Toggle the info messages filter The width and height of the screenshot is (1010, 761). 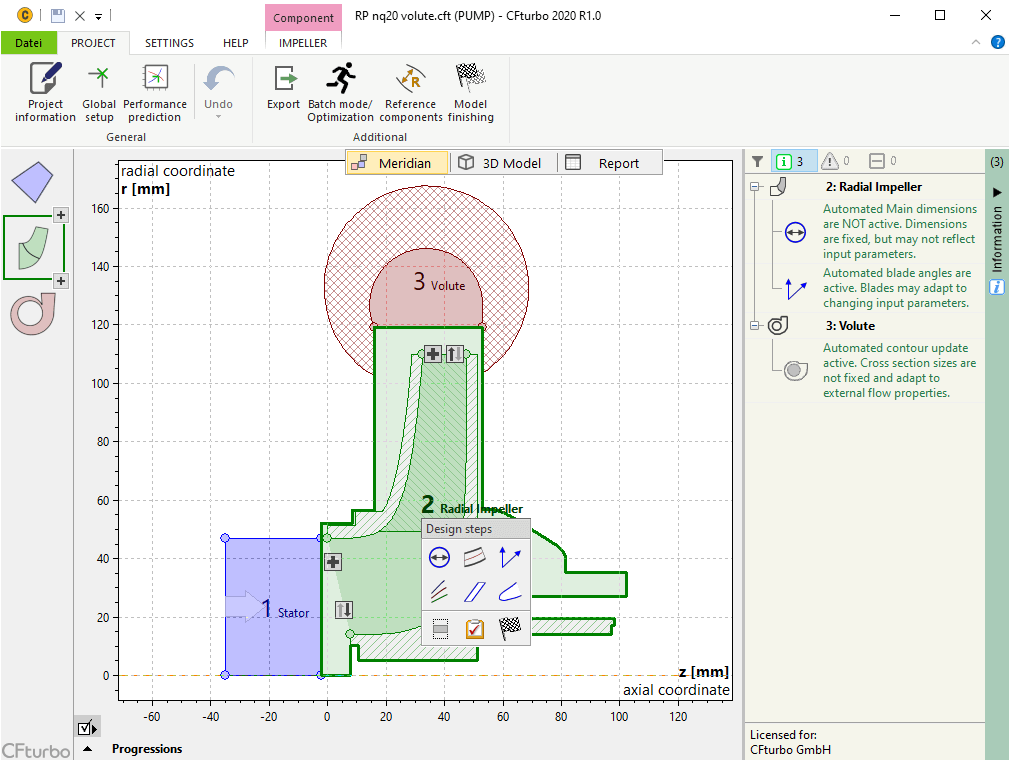[x=794, y=161]
